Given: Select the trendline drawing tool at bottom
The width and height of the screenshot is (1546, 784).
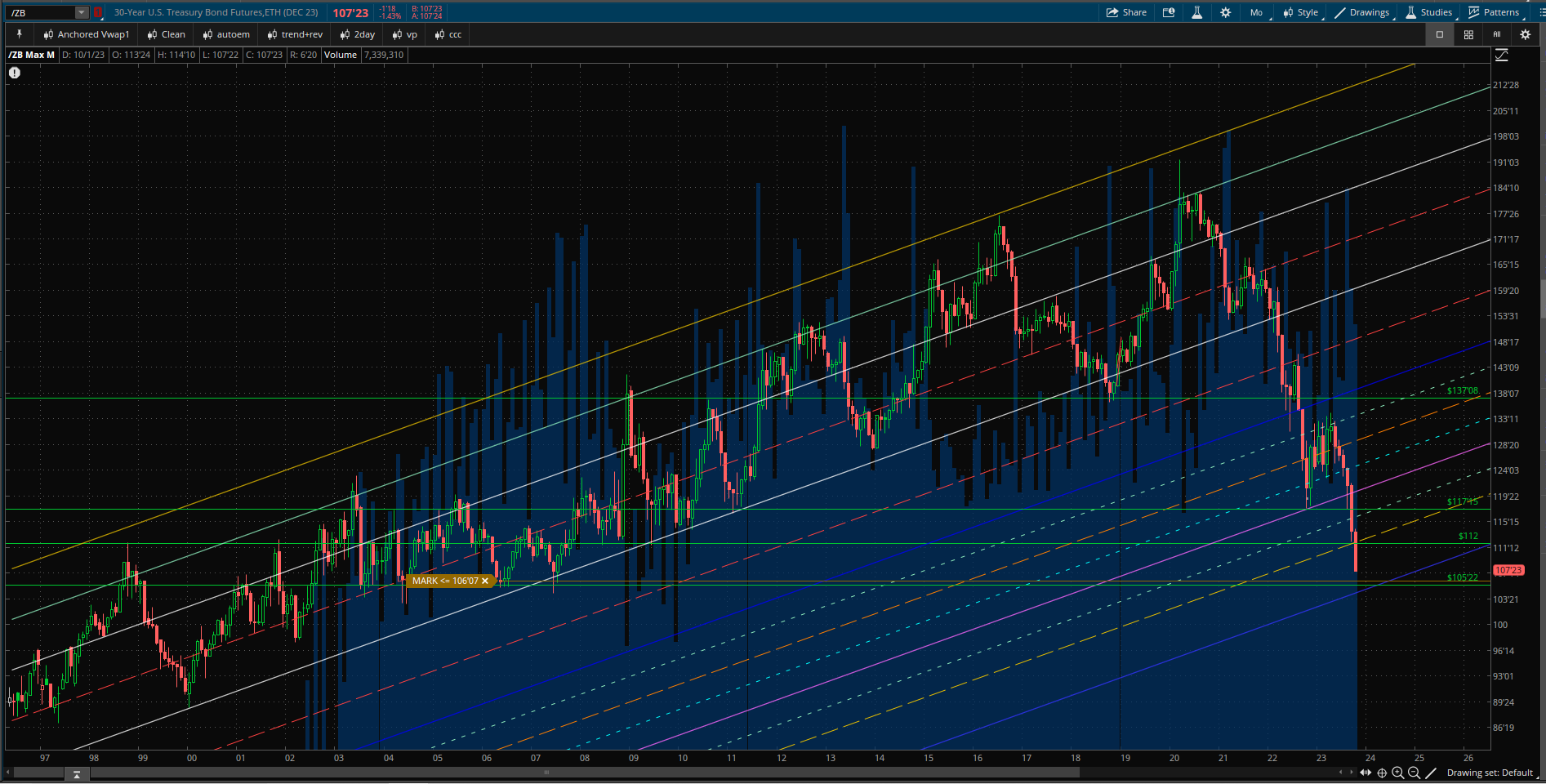Looking at the screenshot, I should 1431,773.
